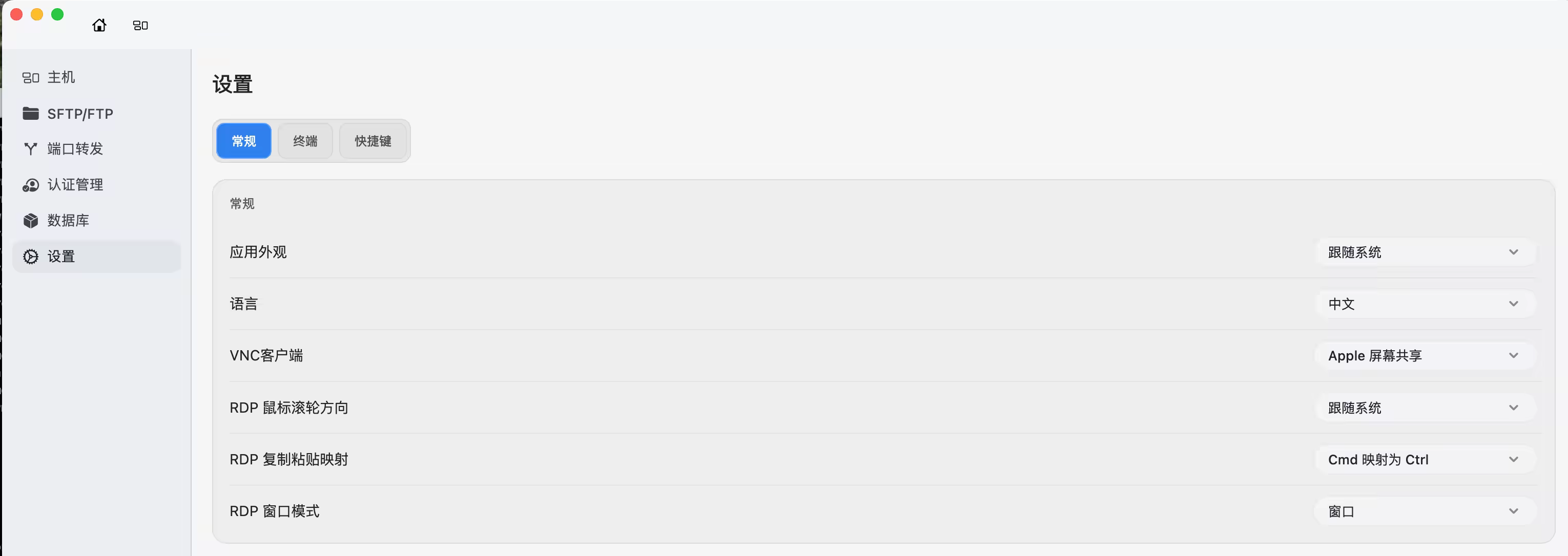Image resolution: width=1568 pixels, height=556 pixels.
Task: Open the RDP 窗口模式 dropdown
Action: (x=1425, y=511)
